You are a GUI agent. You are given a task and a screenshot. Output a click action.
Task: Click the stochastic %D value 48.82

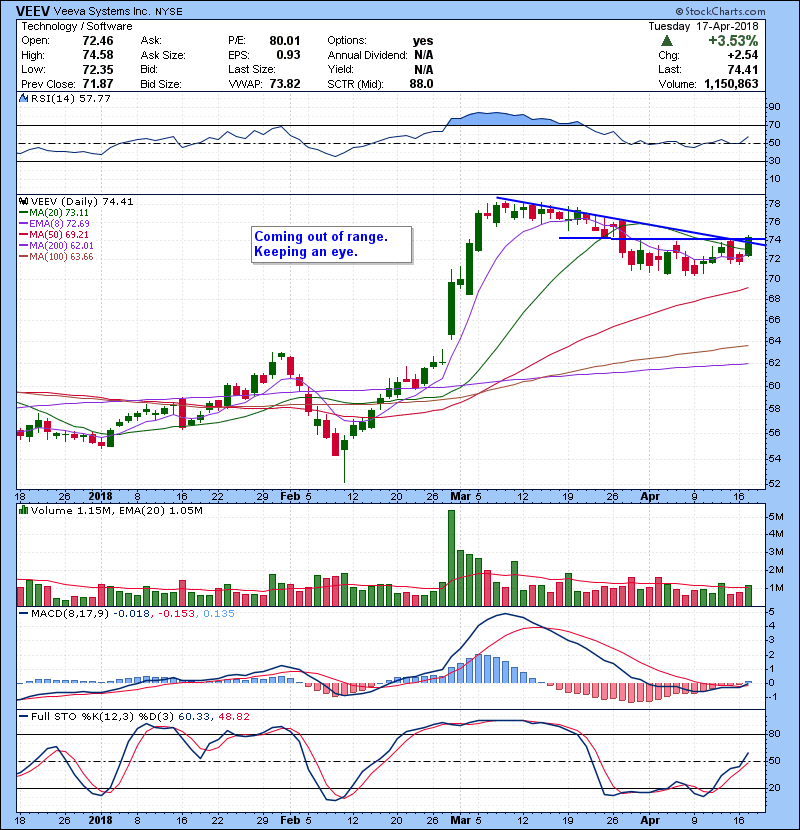pos(233,717)
